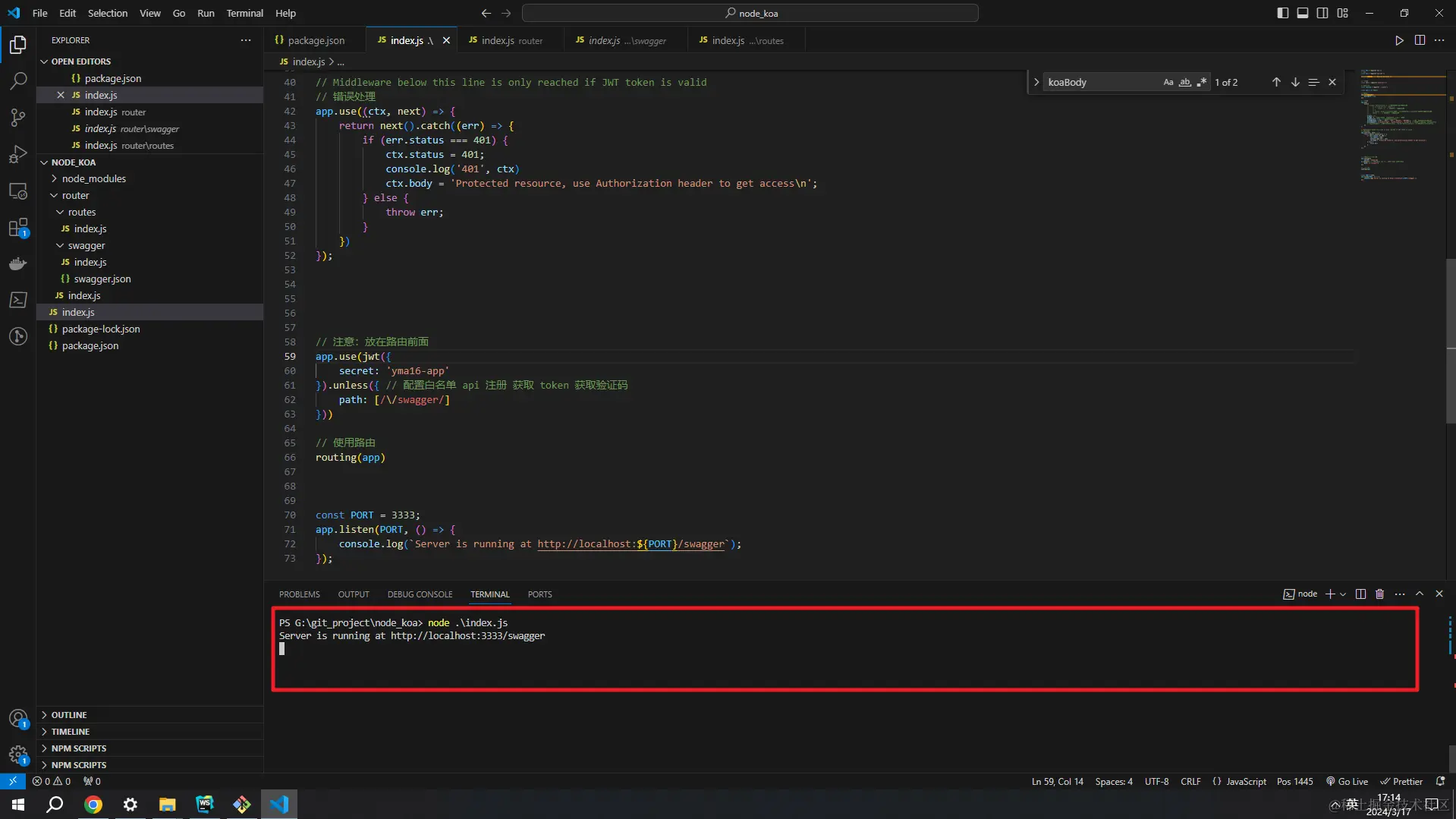The width and height of the screenshot is (1456, 819).
Task: Click the koaBody find input field
Action: coord(1102,82)
